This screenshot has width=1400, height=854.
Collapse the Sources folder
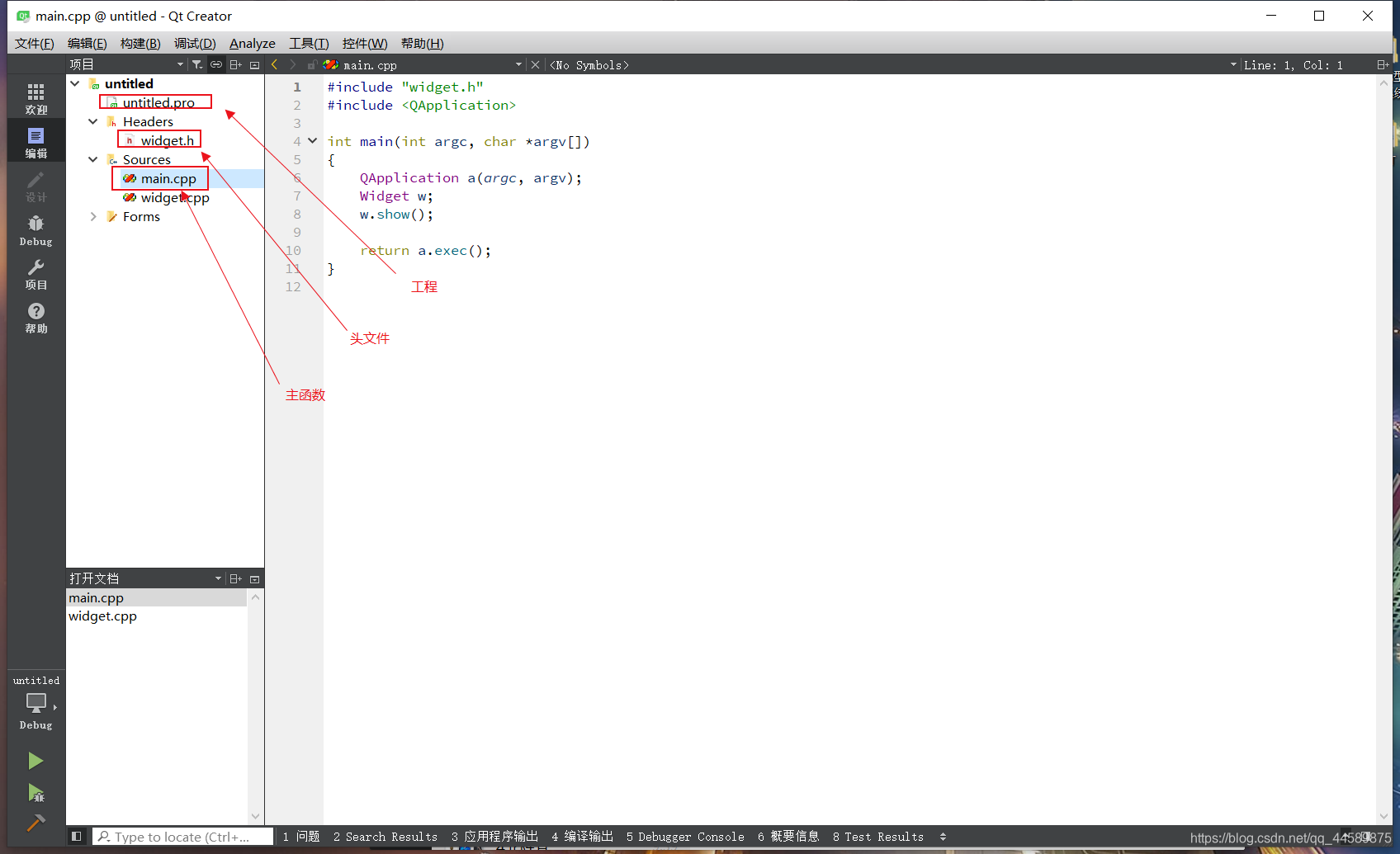tap(93, 159)
